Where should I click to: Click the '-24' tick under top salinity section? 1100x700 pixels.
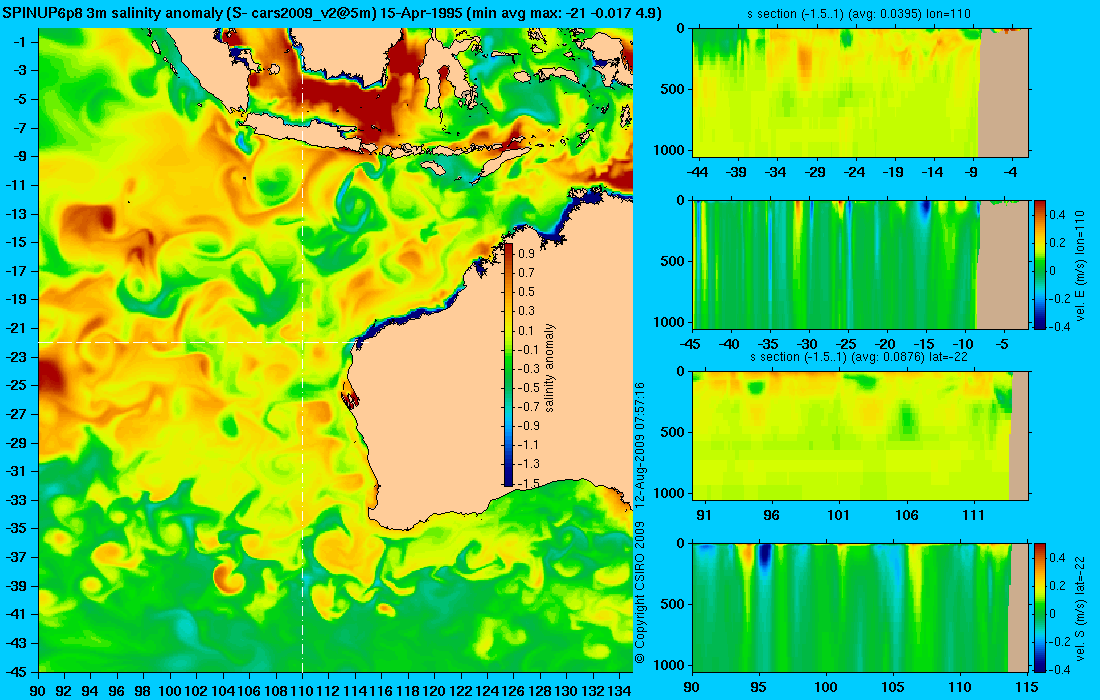854,172
